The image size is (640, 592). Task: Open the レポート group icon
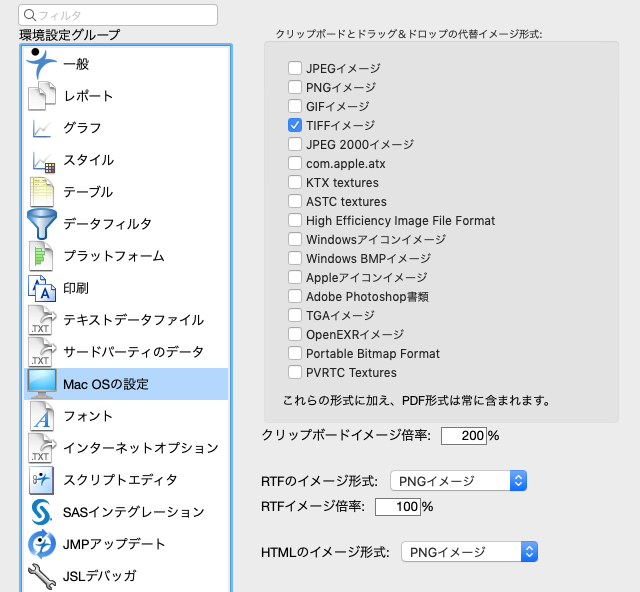click(42, 96)
